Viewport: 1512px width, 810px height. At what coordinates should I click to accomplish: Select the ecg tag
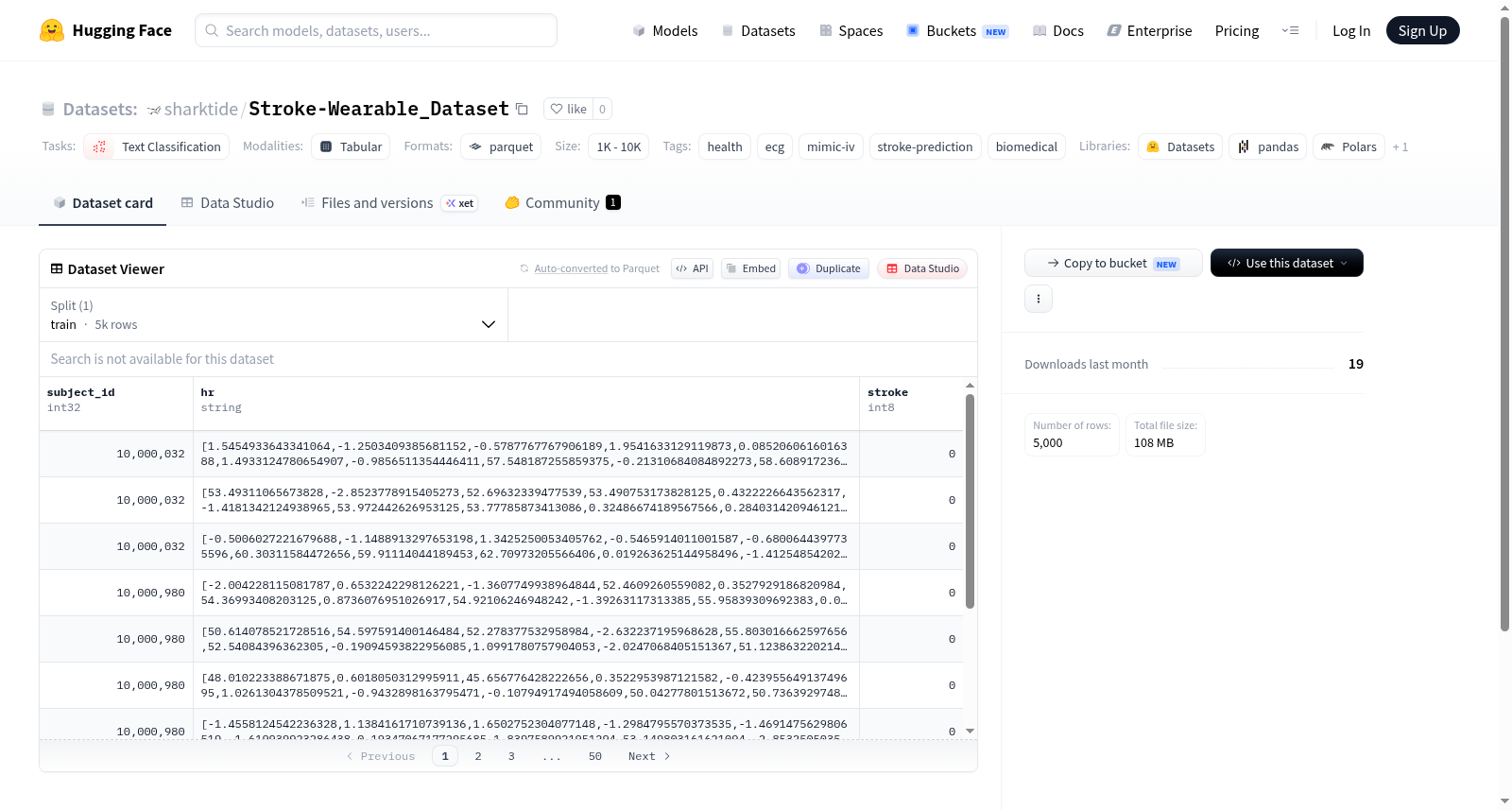(775, 146)
